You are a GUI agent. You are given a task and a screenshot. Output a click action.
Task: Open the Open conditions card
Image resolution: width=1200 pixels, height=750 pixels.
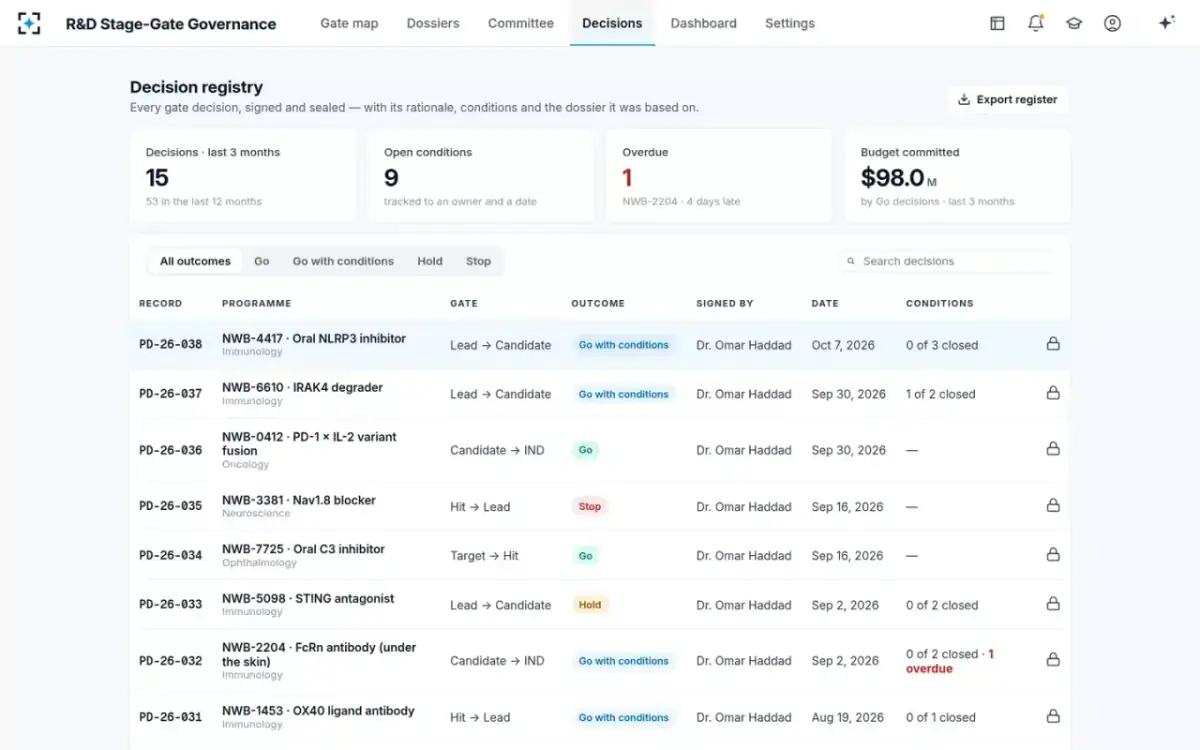481,176
